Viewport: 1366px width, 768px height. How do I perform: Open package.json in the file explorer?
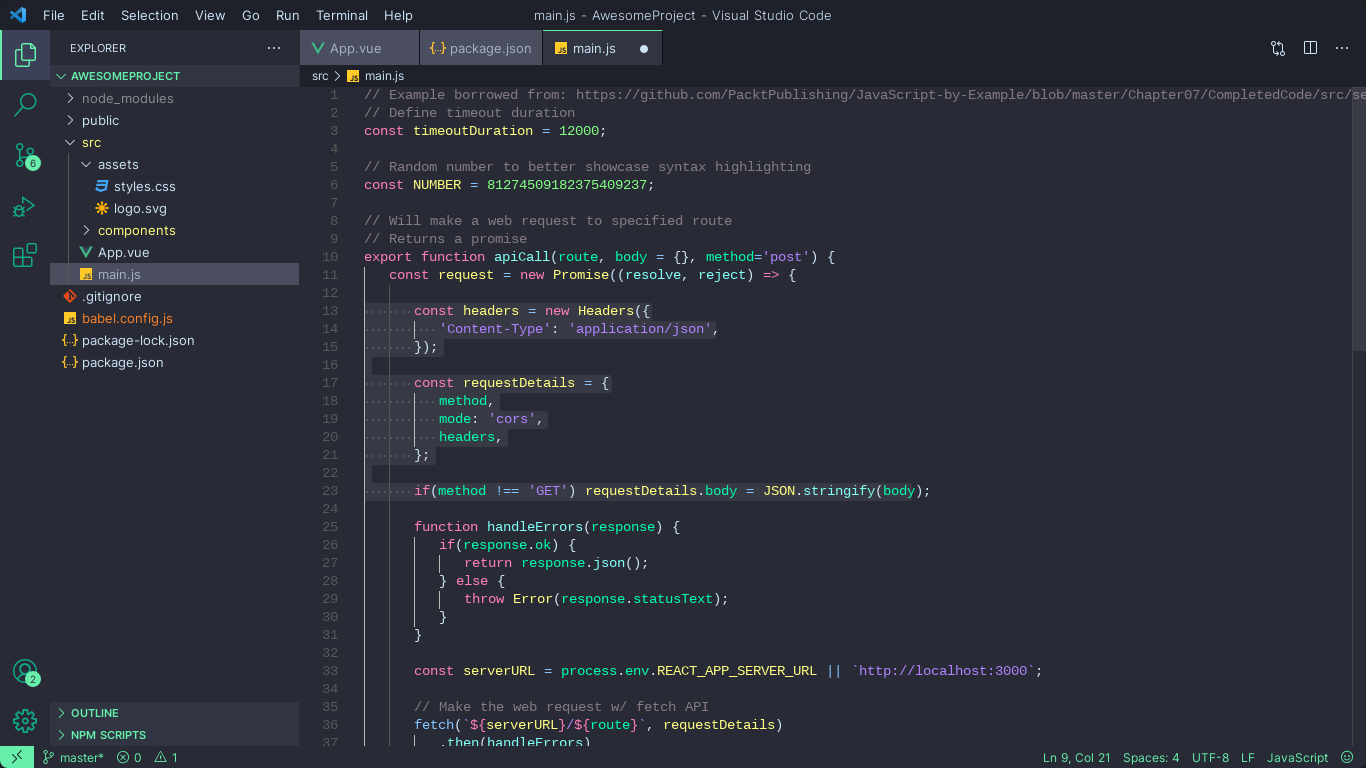(174, 362)
